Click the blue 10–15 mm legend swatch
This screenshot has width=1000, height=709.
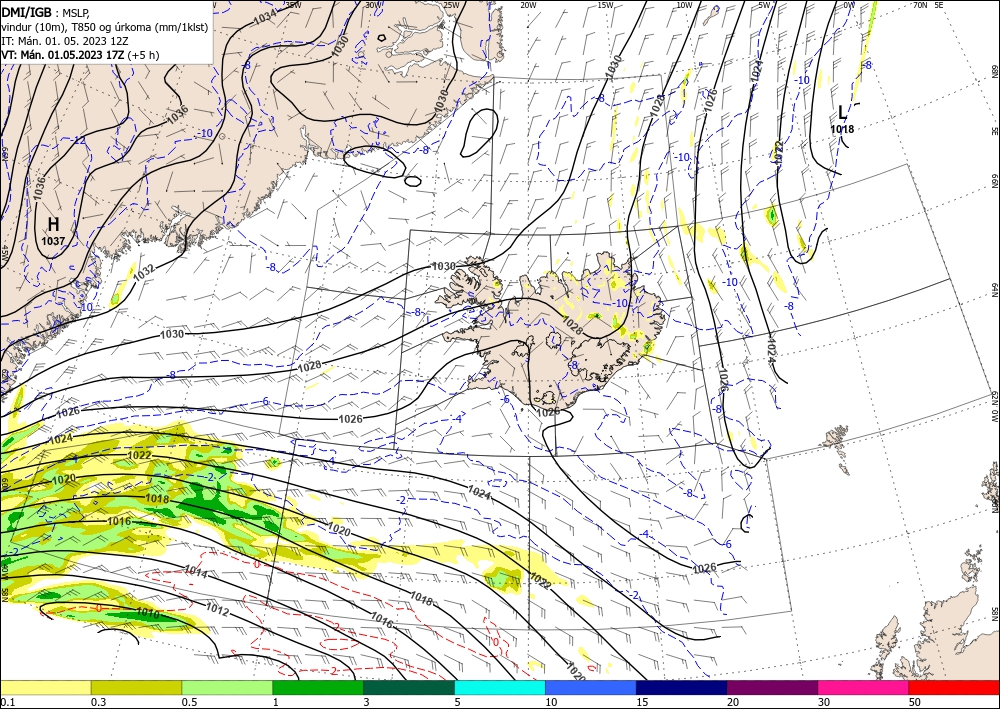pyautogui.click(x=591, y=687)
